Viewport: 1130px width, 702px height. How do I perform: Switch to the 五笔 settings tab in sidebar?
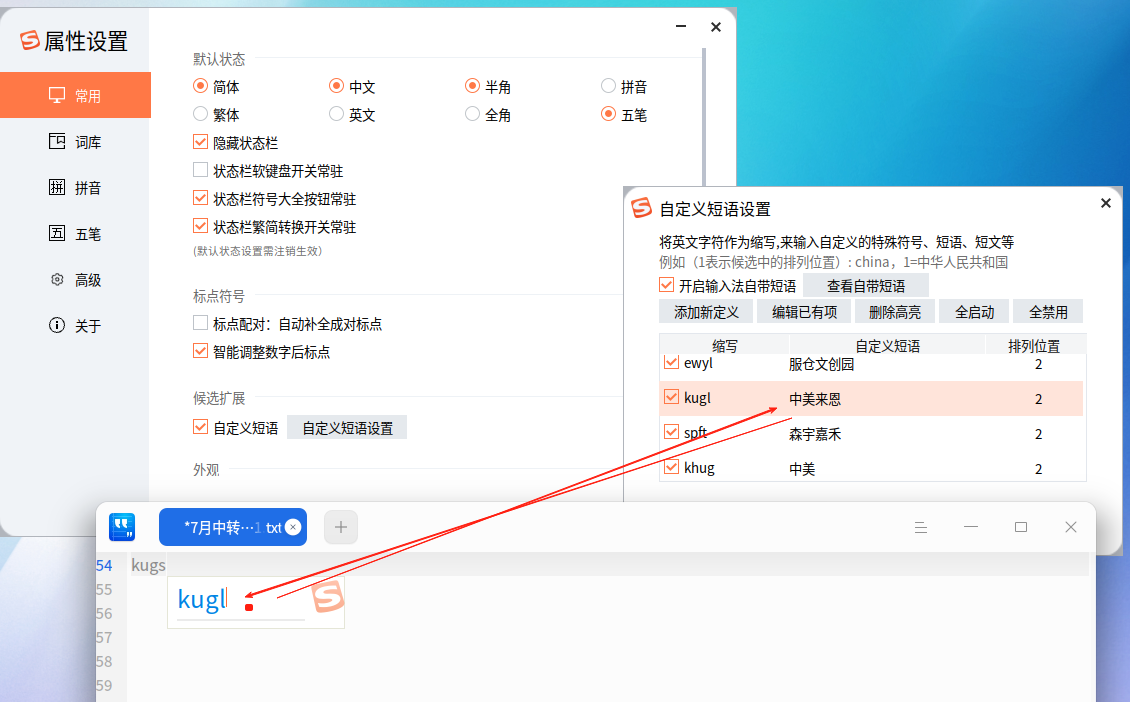tap(75, 234)
